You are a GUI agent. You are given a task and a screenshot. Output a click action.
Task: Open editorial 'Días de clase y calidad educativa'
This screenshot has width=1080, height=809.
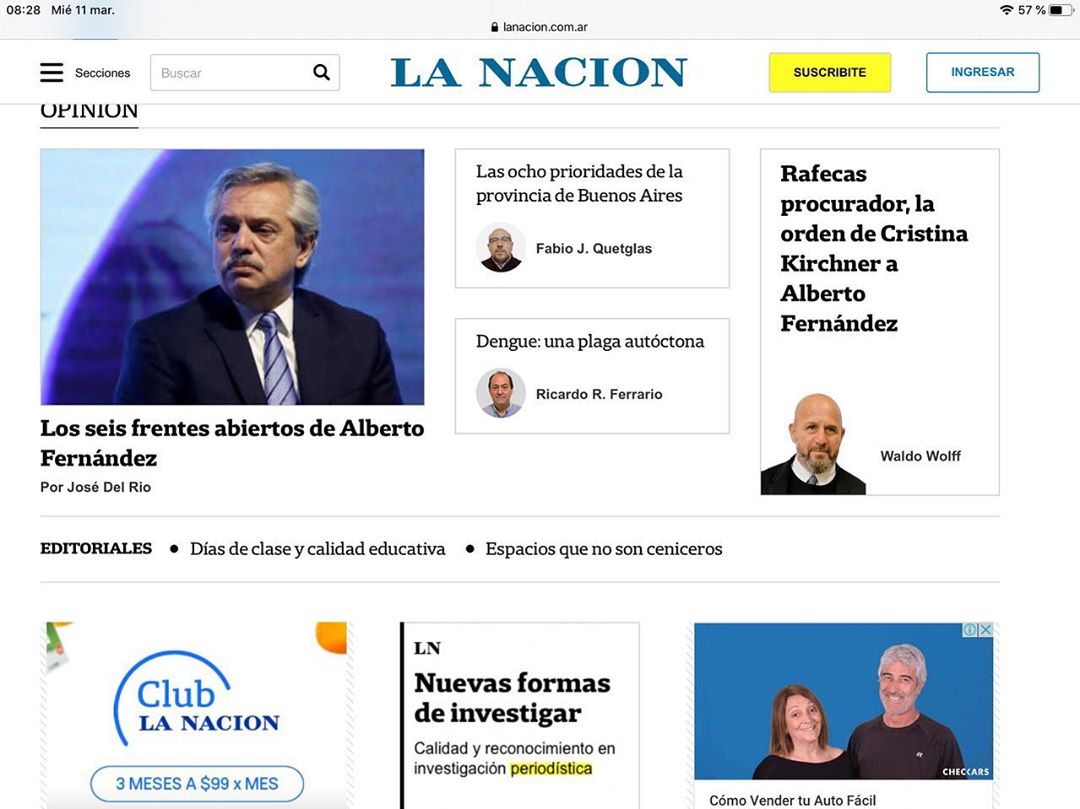point(318,549)
